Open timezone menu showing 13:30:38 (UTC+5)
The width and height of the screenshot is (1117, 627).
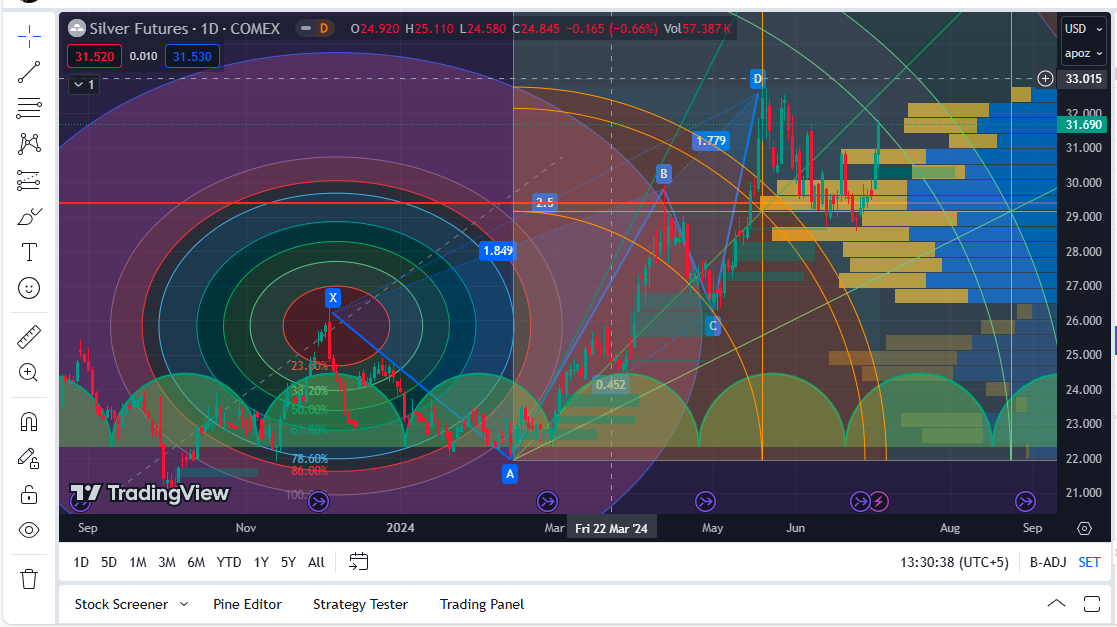955,562
